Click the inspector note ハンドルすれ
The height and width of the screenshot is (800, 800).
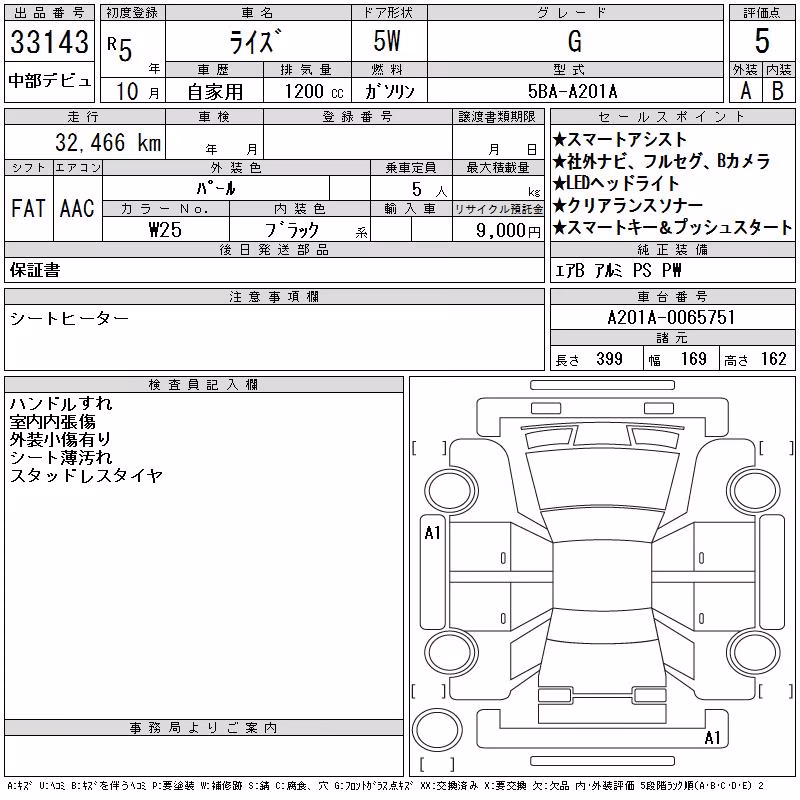(61, 404)
